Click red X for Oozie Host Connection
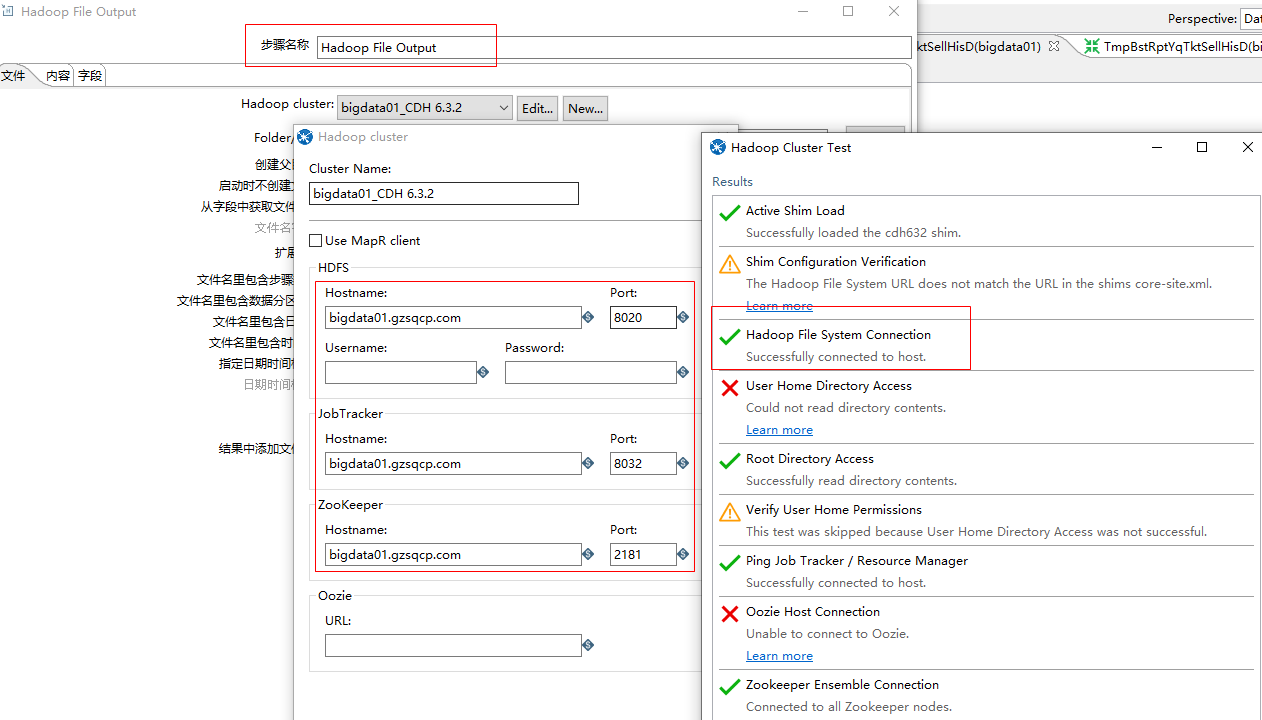This screenshot has width=1262, height=720. [x=730, y=613]
